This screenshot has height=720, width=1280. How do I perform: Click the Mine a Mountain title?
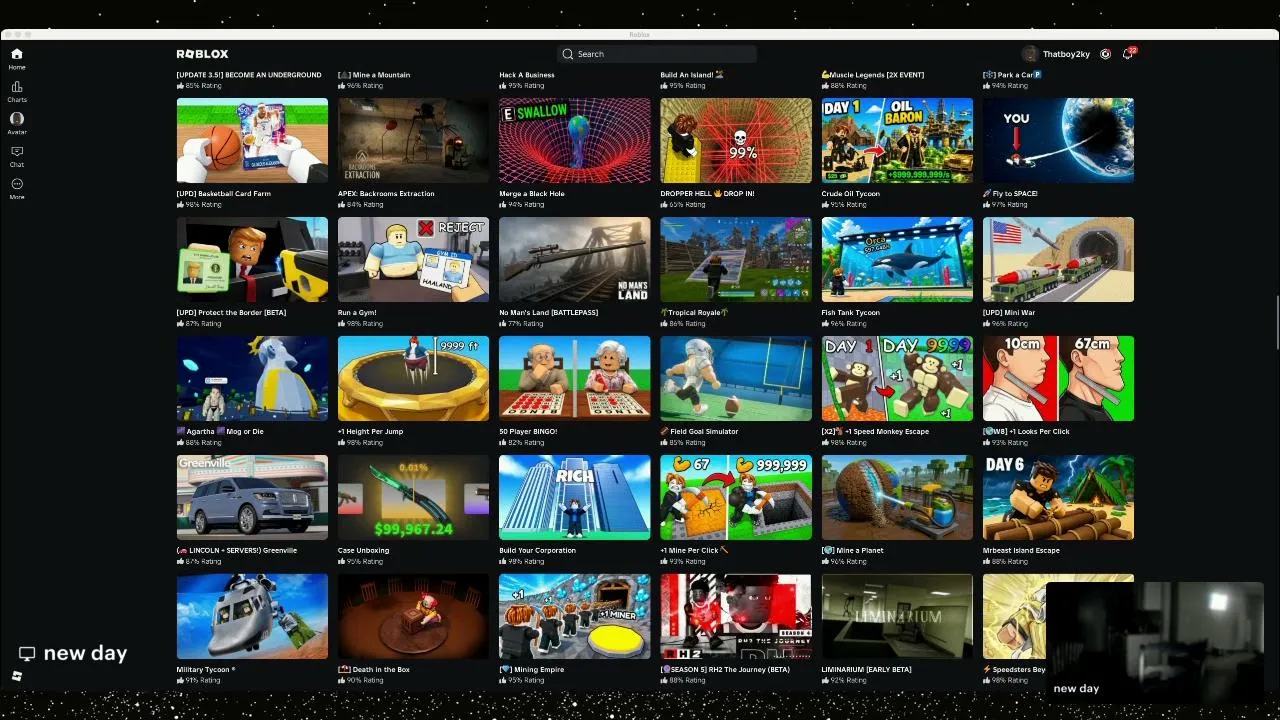pyautogui.click(x=374, y=75)
